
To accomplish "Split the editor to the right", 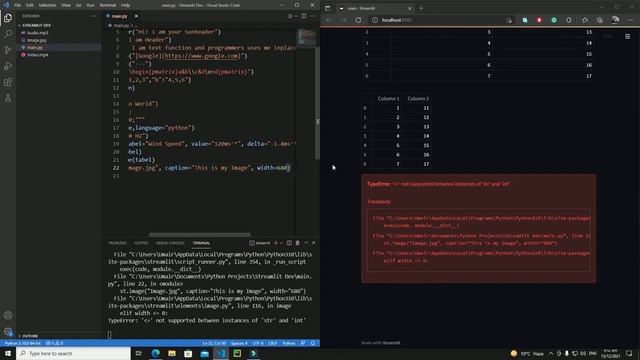I will [304, 16].
